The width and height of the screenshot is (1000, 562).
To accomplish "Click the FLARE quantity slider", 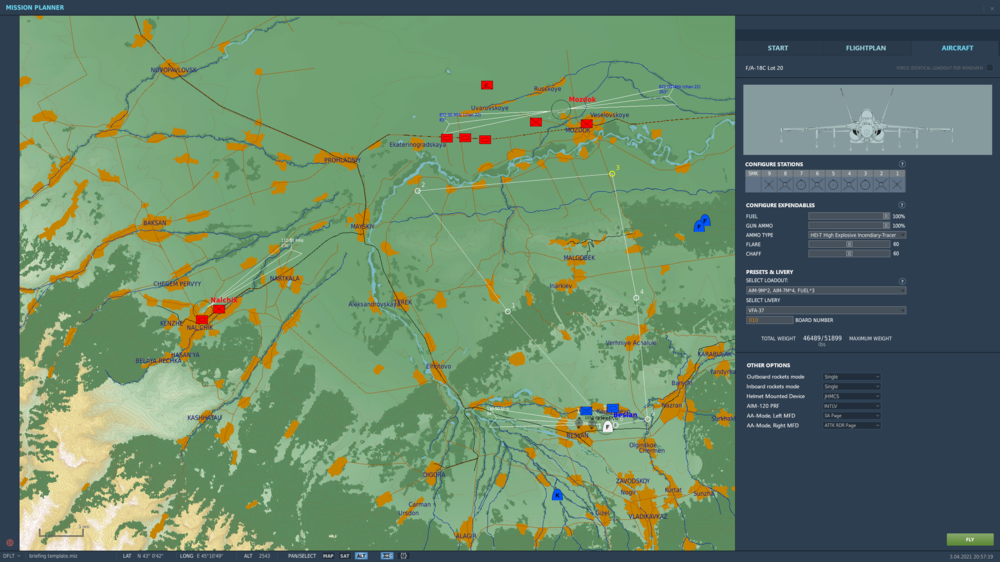I will [848, 244].
